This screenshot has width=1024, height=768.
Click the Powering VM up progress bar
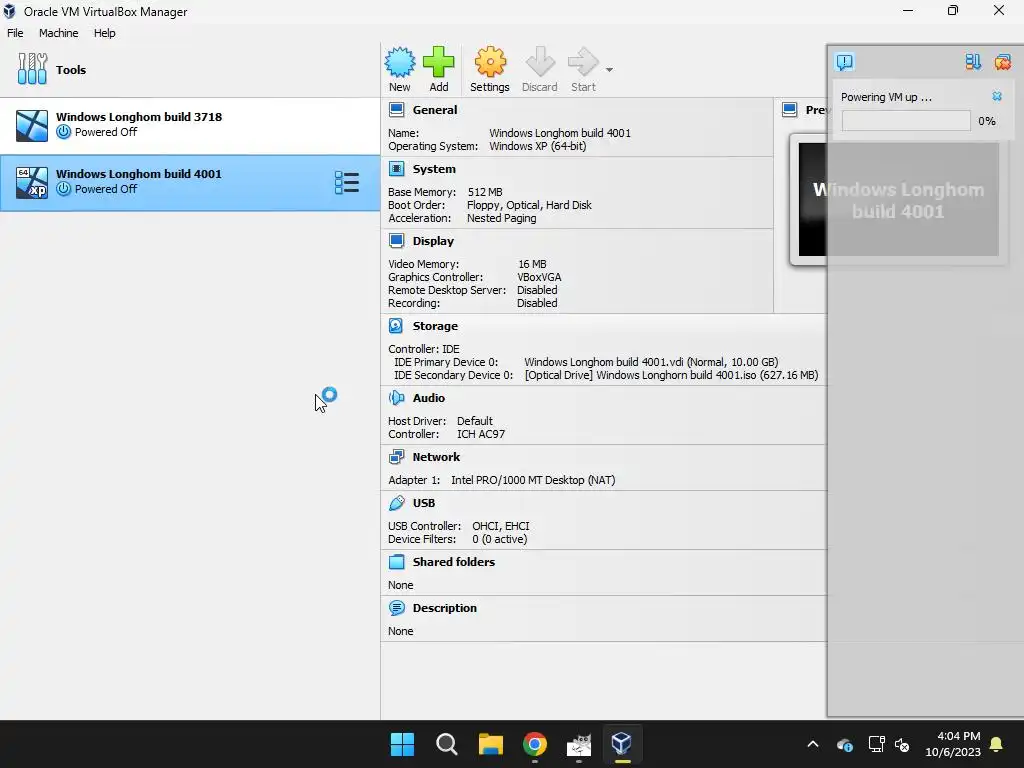tap(906, 121)
